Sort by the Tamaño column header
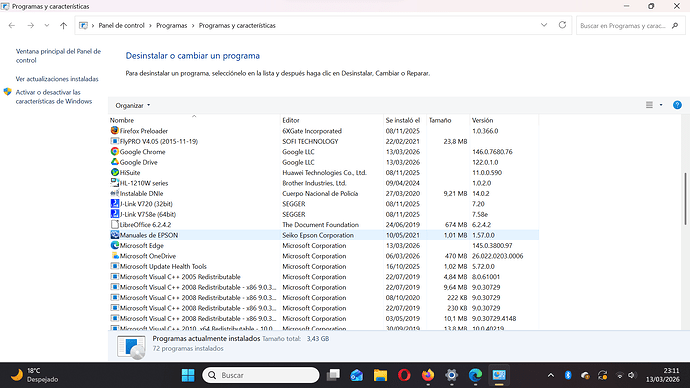This screenshot has height=388, width=690. (448, 120)
